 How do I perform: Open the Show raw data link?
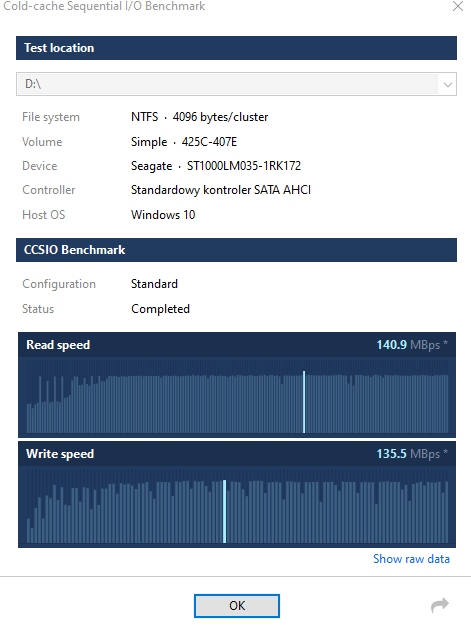point(411,559)
